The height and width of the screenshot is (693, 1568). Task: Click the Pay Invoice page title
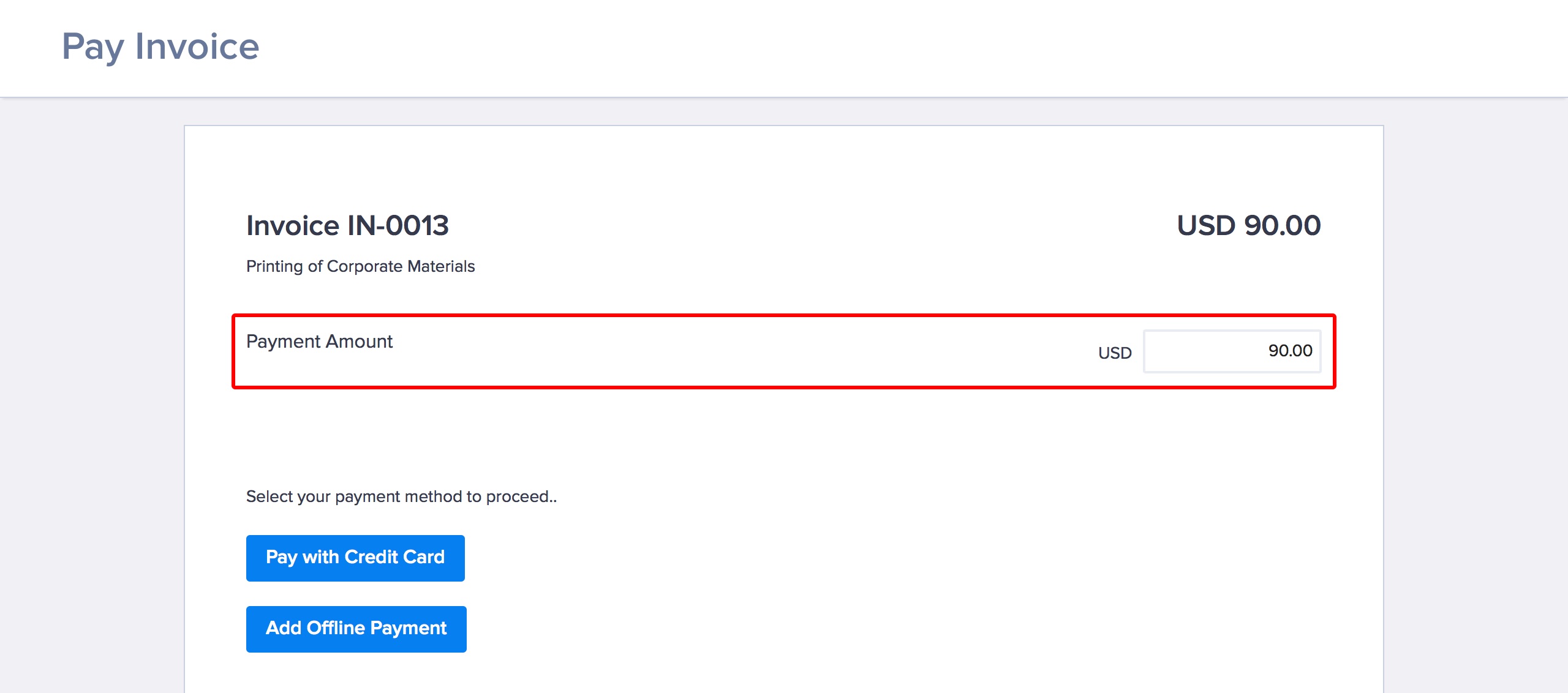coord(160,46)
